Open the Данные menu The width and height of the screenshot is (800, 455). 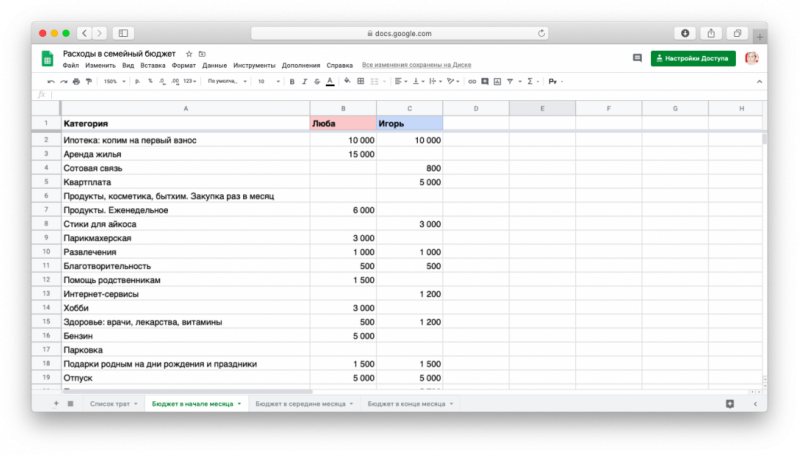point(214,65)
